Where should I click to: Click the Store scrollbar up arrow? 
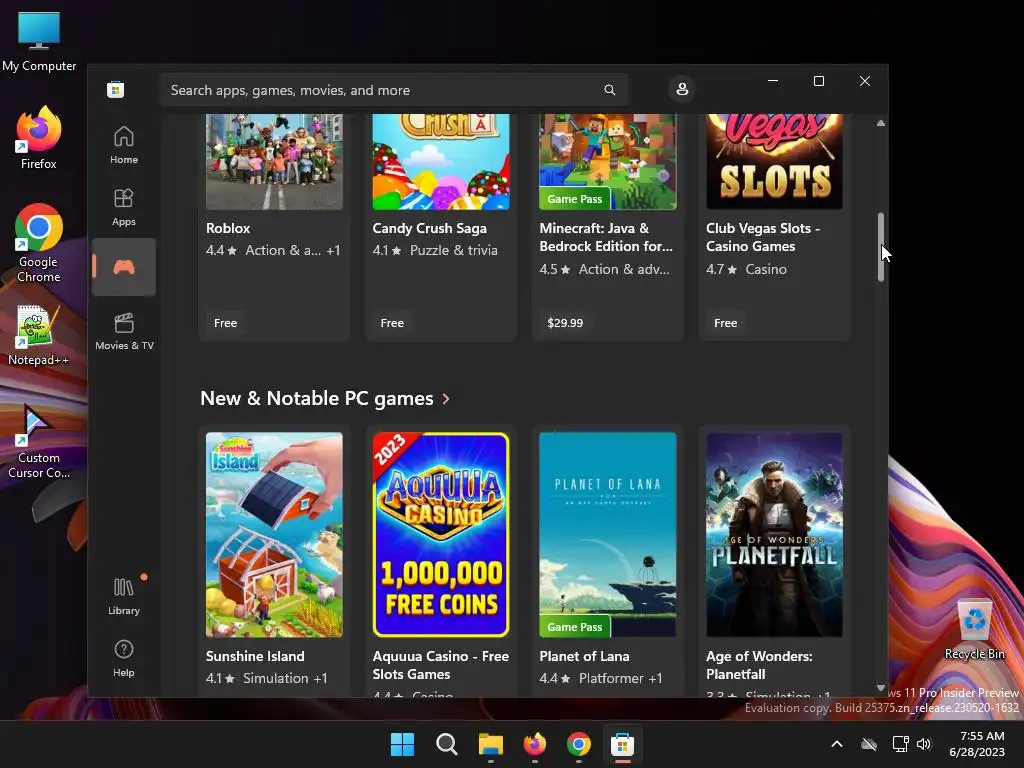pos(880,123)
